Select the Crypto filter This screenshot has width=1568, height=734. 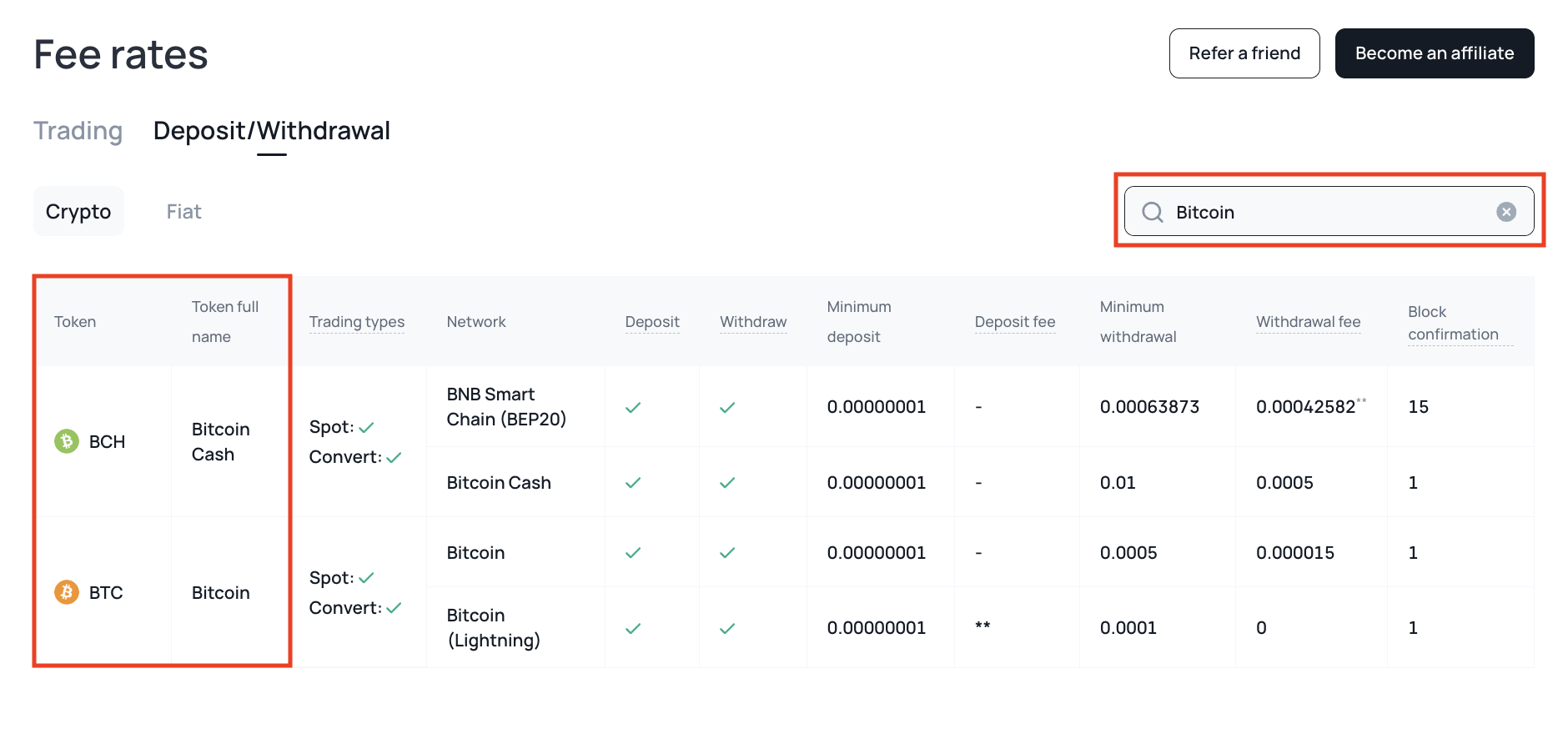[78, 212]
